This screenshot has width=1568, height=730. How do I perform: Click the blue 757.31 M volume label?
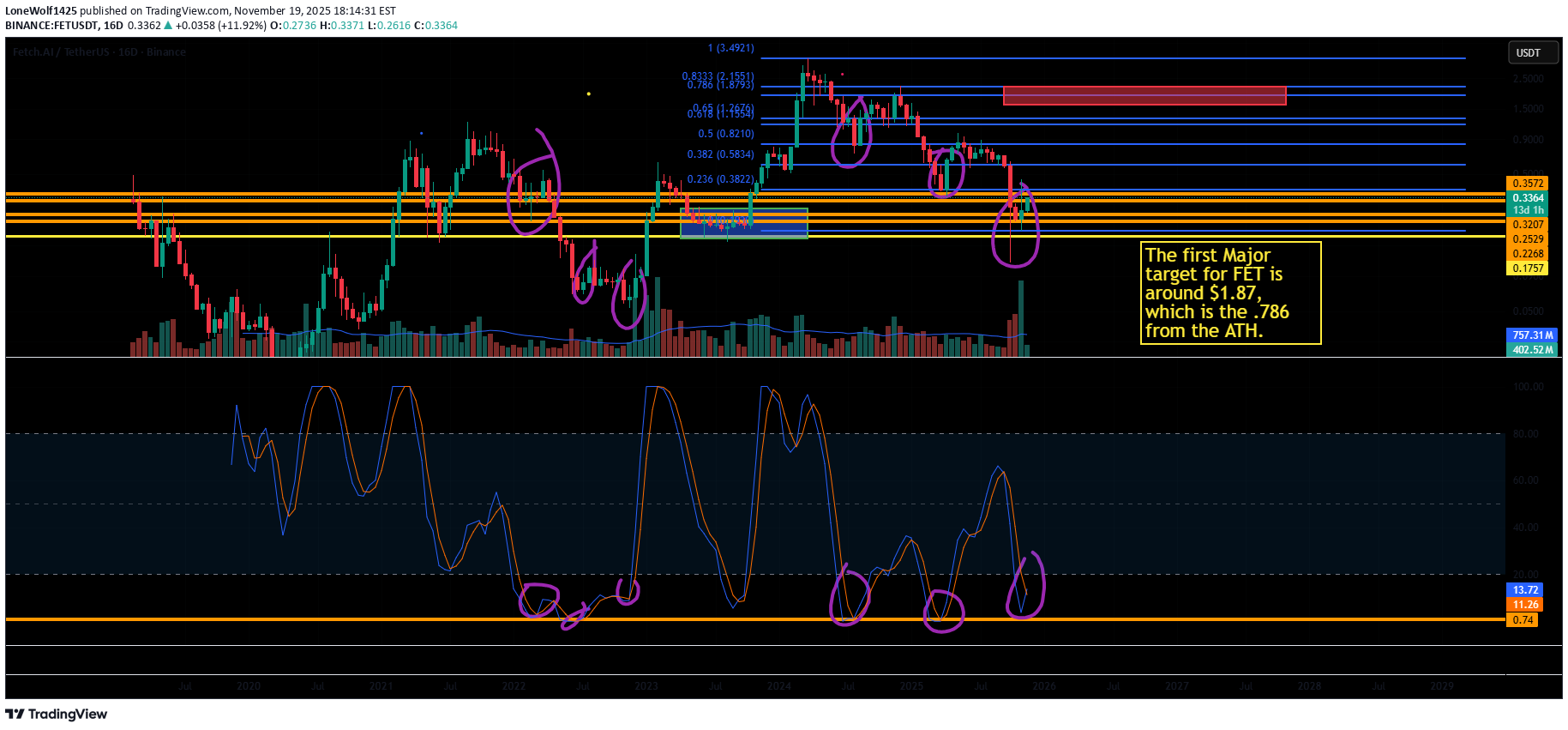[1533, 335]
